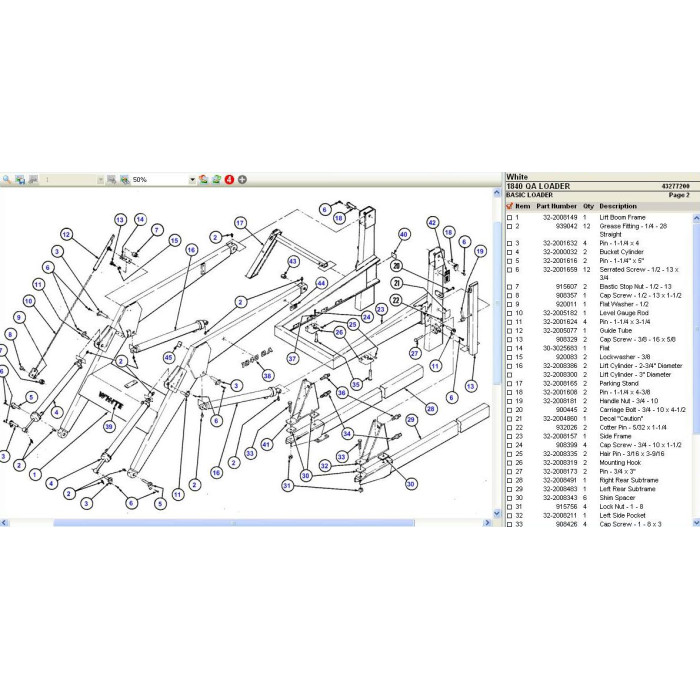Click diagram horizontal scrollbar left arrow
The image size is (700, 700).
pos(4,522)
